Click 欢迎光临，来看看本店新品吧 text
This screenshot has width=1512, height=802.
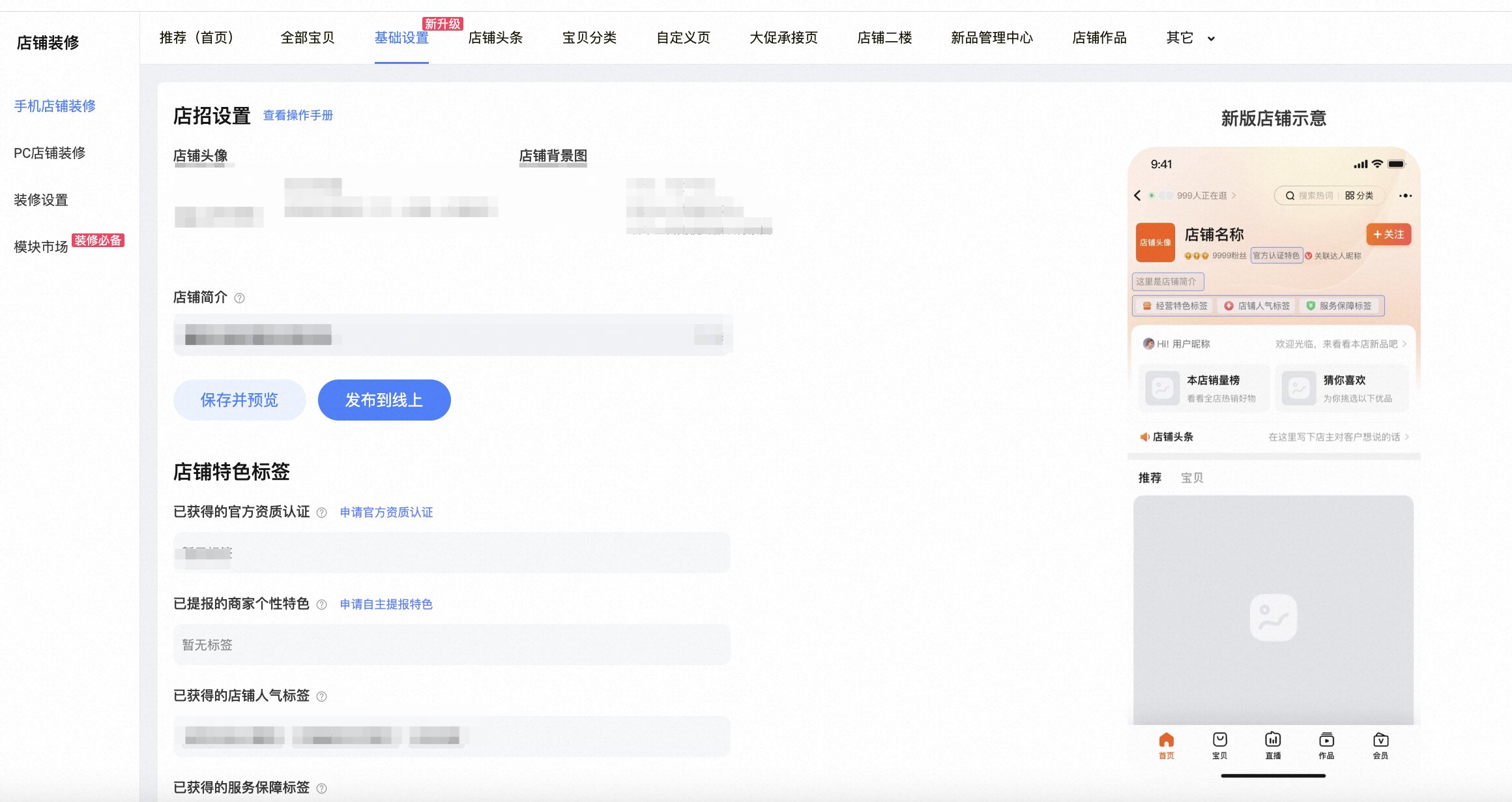tap(1336, 344)
